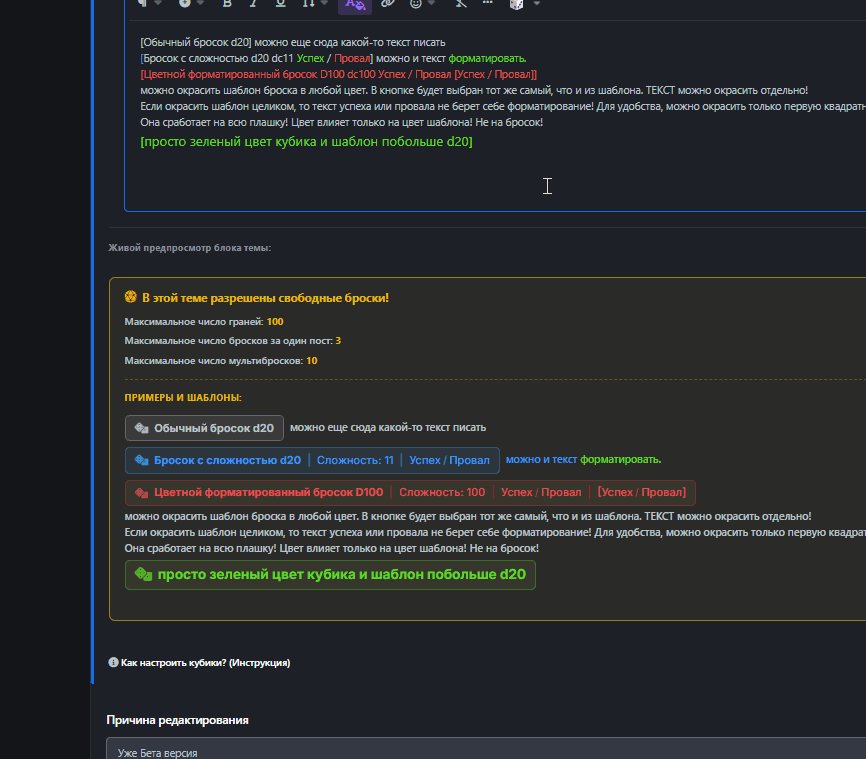
Task: Toggle underline formatting in the toolbar
Action: coord(281,3)
